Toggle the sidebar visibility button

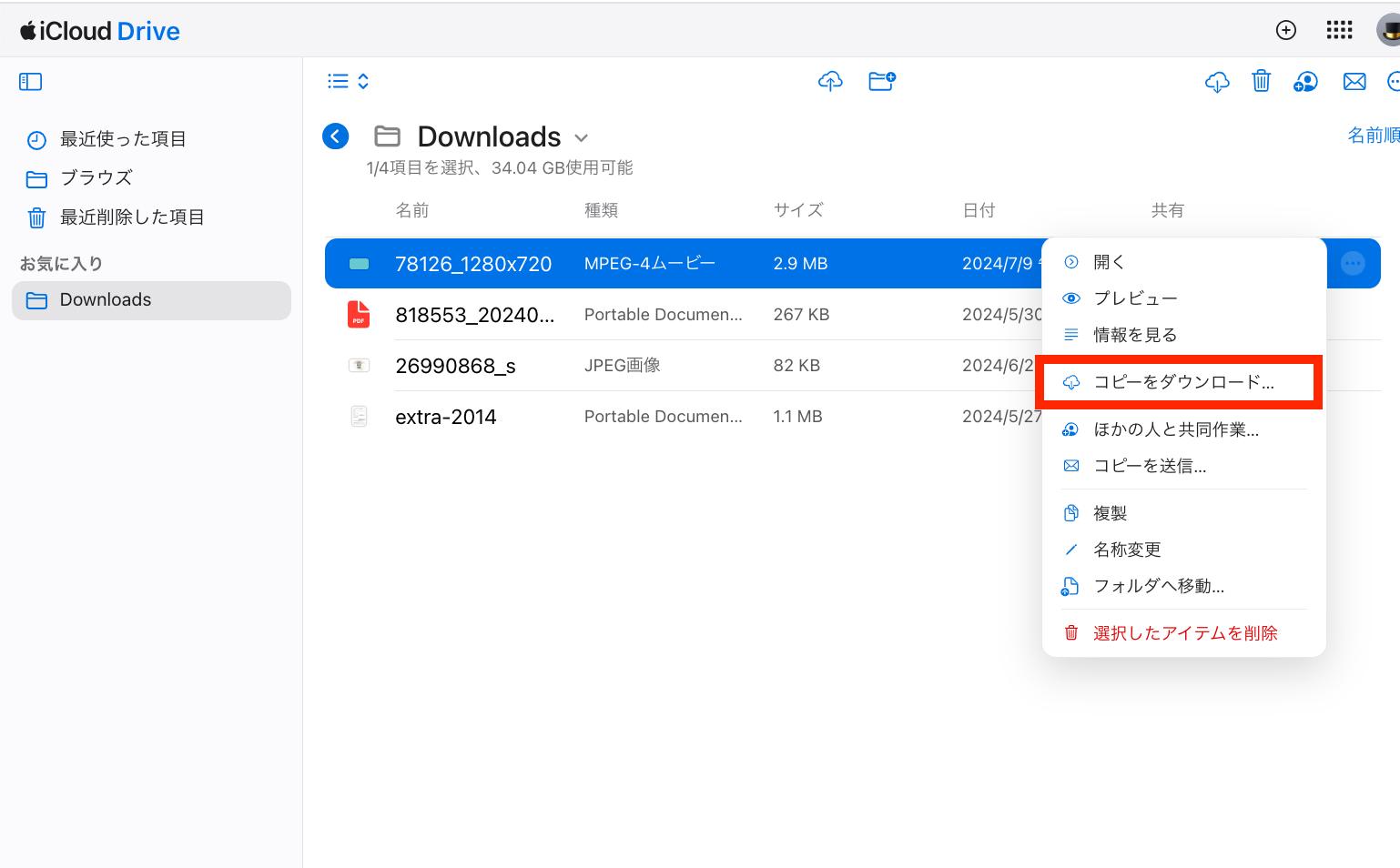tap(30, 81)
